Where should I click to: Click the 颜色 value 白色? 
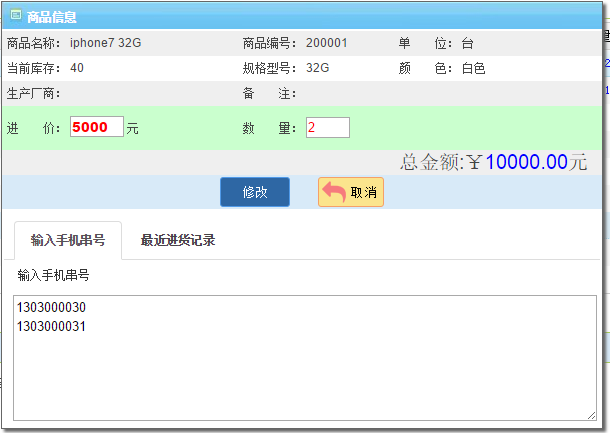473,68
